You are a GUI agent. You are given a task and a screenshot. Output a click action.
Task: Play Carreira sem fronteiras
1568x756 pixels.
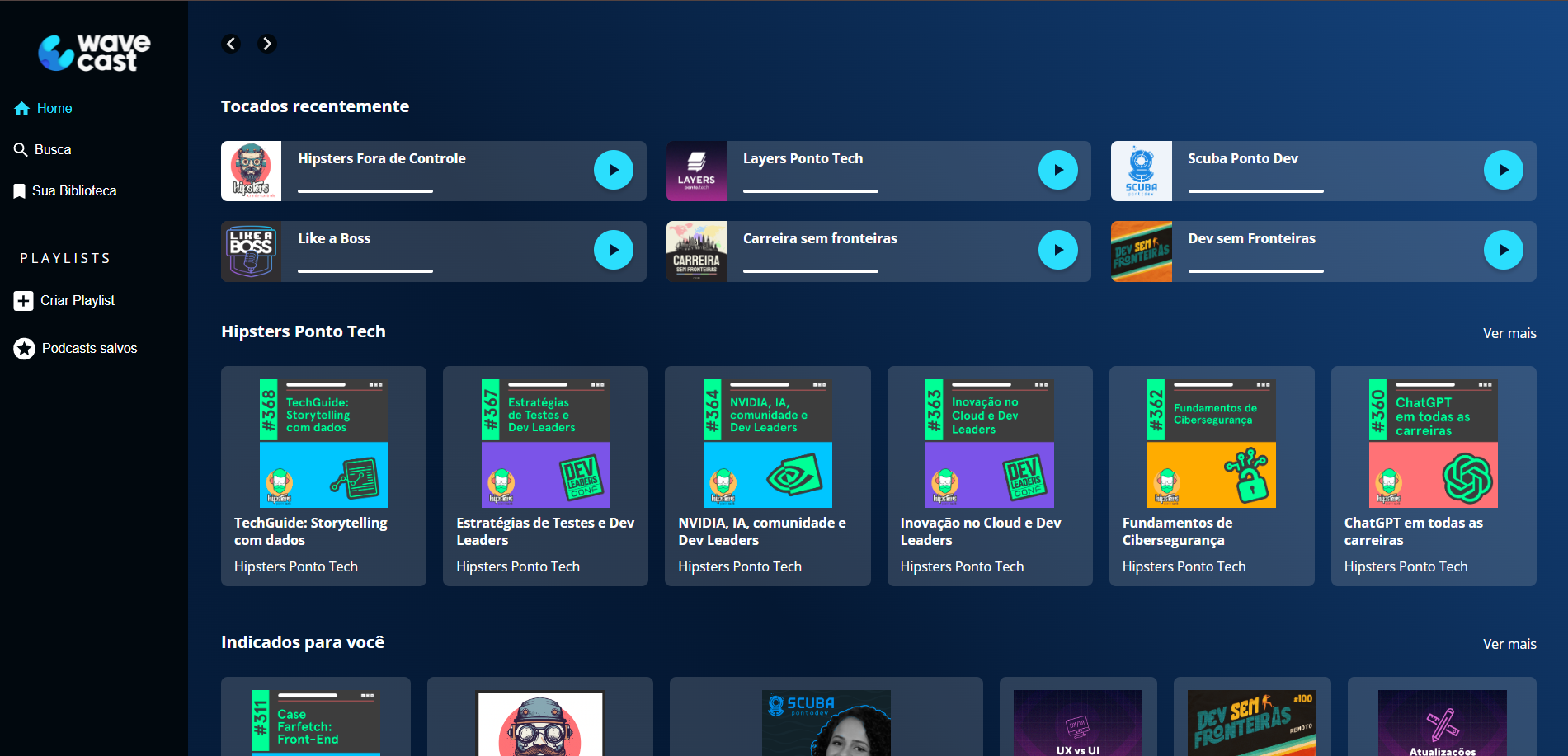click(x=1058, y=250)
